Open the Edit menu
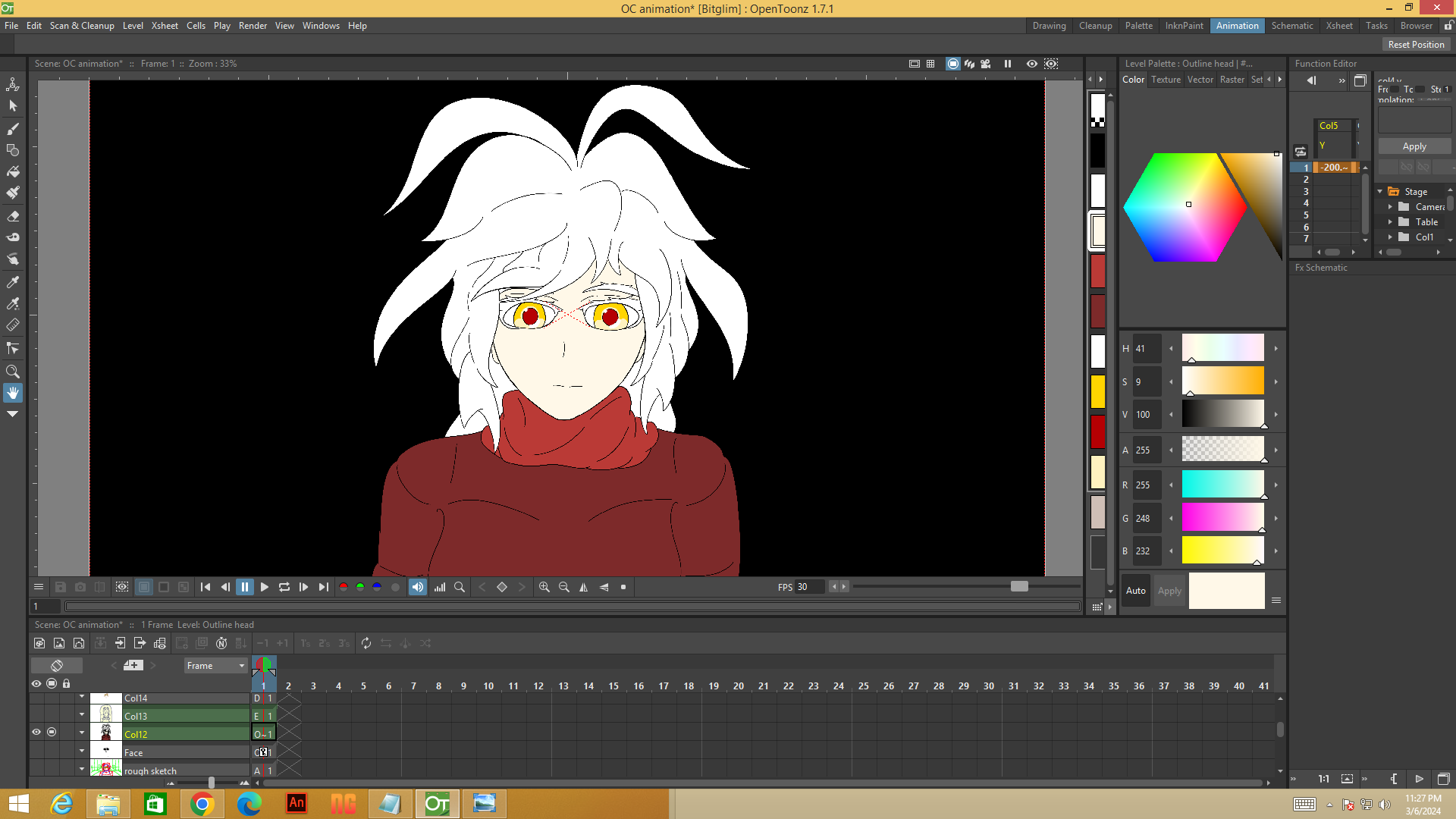Screen dimensions: 1456x819 (x=34, y=26)
